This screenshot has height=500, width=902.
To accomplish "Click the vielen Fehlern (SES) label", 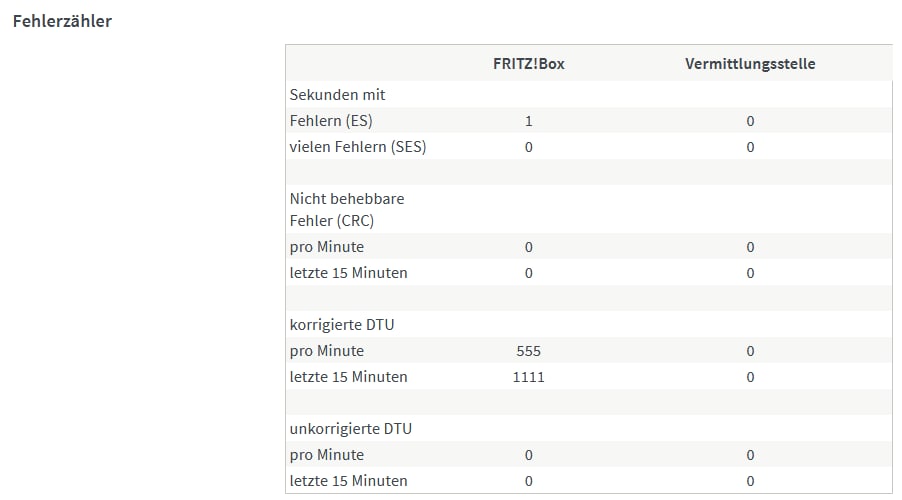I will tap(358, 147).
